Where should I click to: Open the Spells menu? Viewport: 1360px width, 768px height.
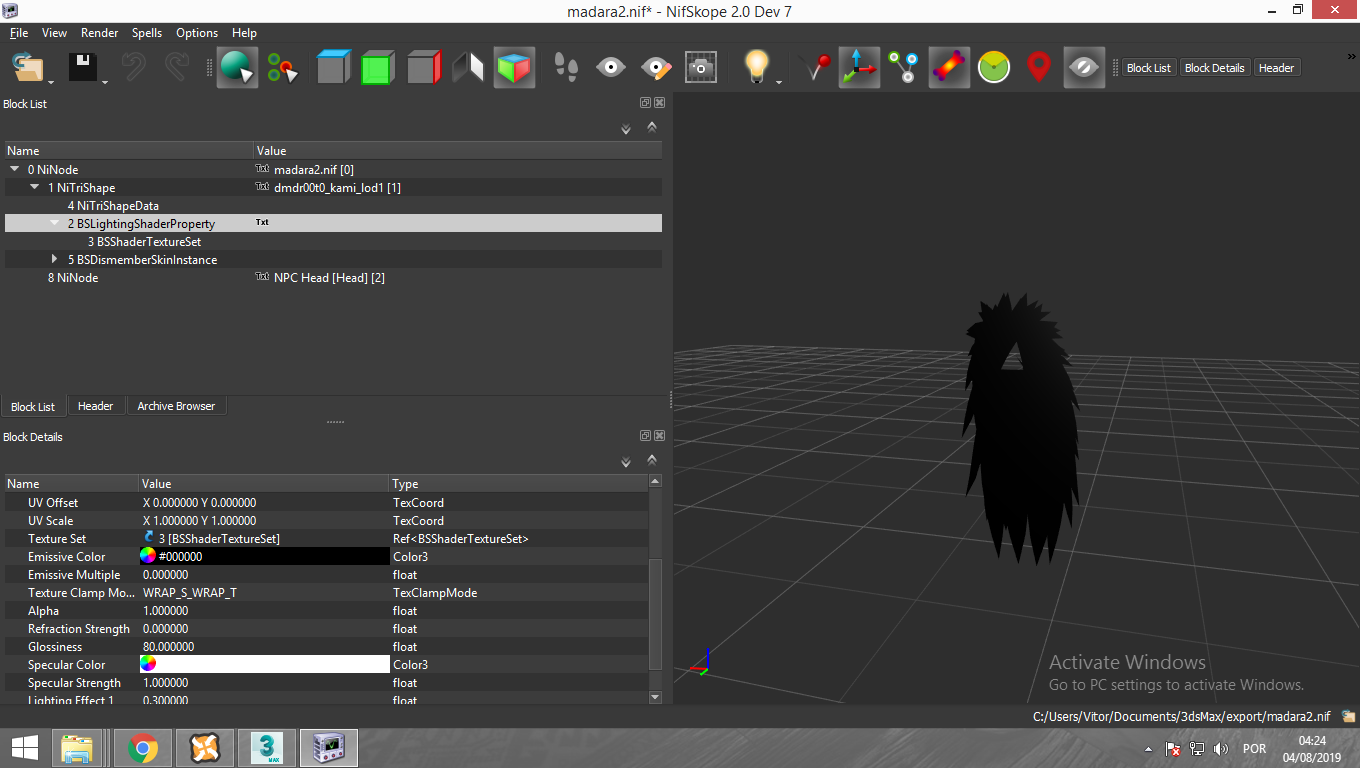(147, 33)
